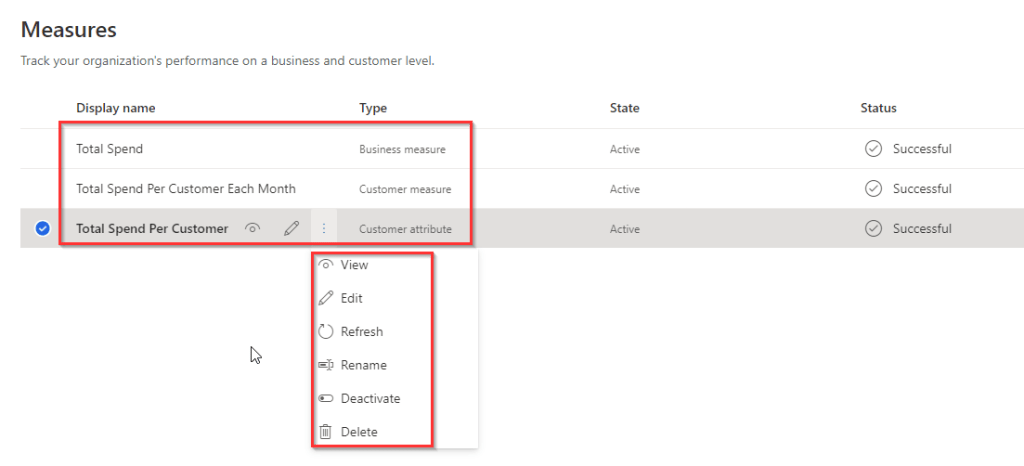Open Total Spend Per Customer Each Month measure
The width and height of the screenshot is (1024, 466).
[185, 189]
